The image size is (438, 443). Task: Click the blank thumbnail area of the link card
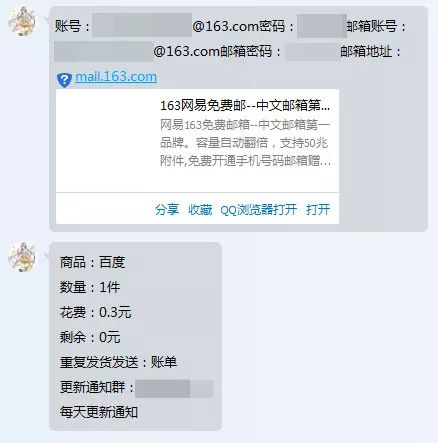(x=107, y=140)
